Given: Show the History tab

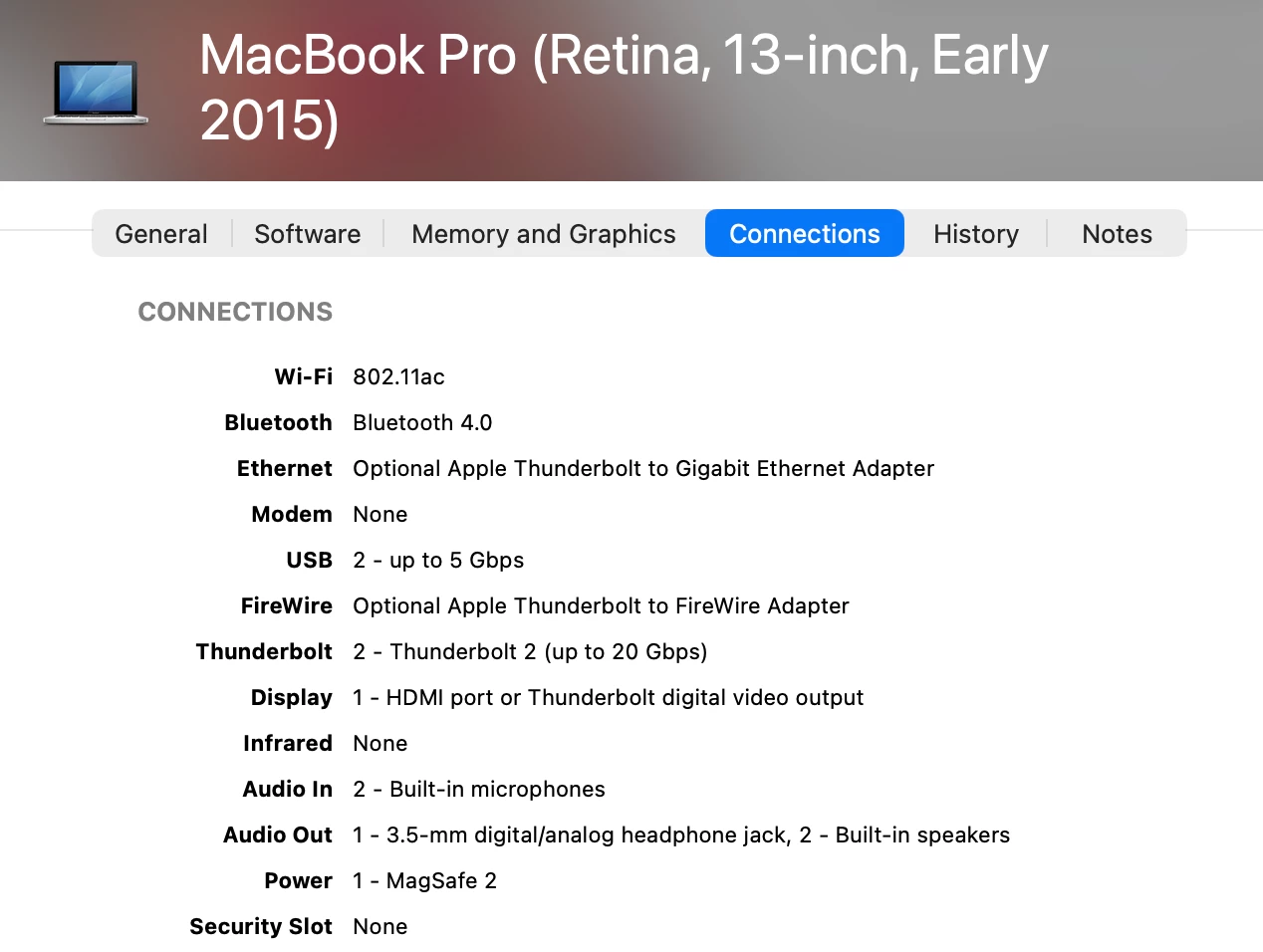Looking at the screenshot, I should point(976,234).
